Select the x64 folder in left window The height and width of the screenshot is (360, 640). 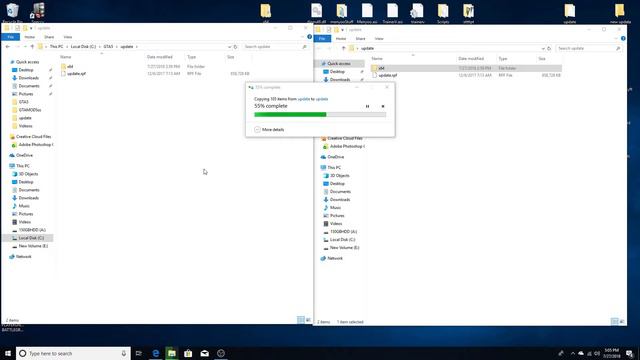70,67
